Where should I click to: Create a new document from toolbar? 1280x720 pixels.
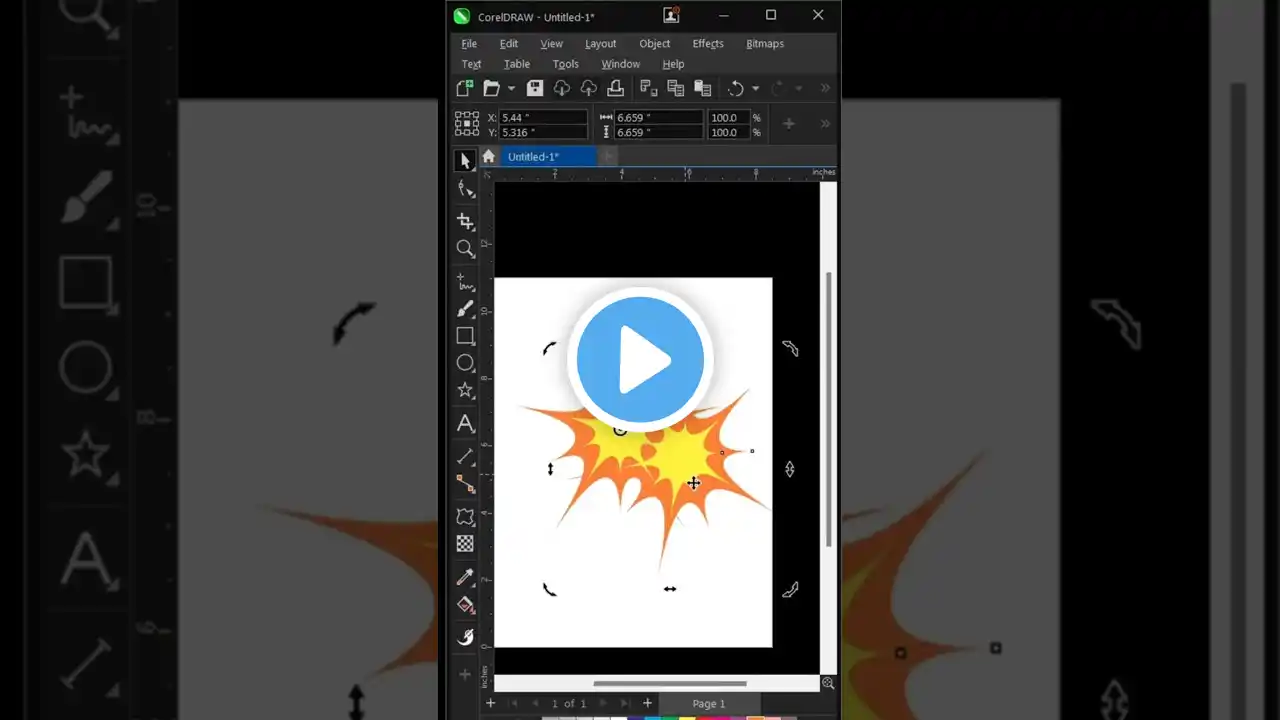pyautogui.click(x=464, y=88)
